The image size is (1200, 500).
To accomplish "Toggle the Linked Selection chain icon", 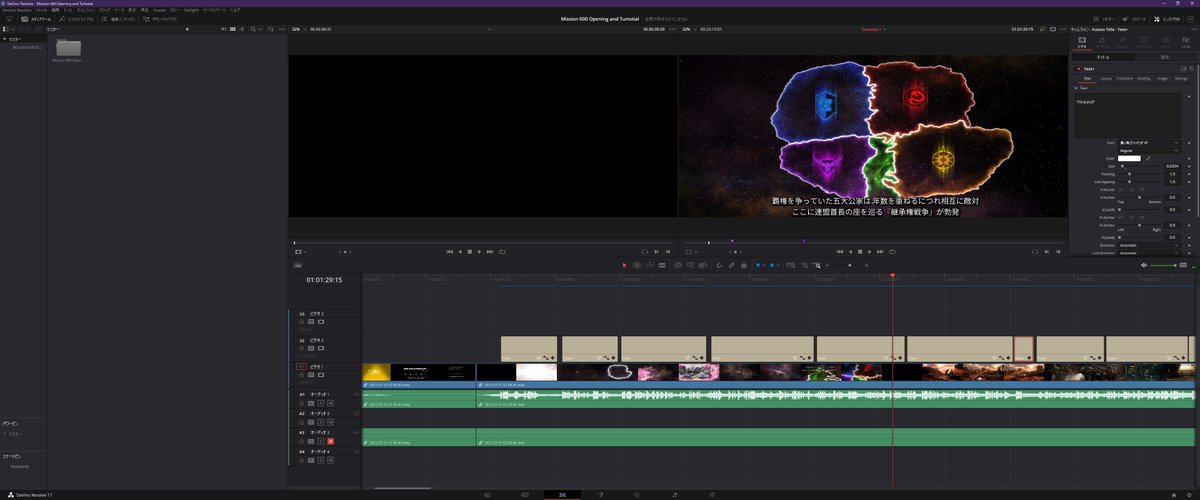I will [731, 265].
